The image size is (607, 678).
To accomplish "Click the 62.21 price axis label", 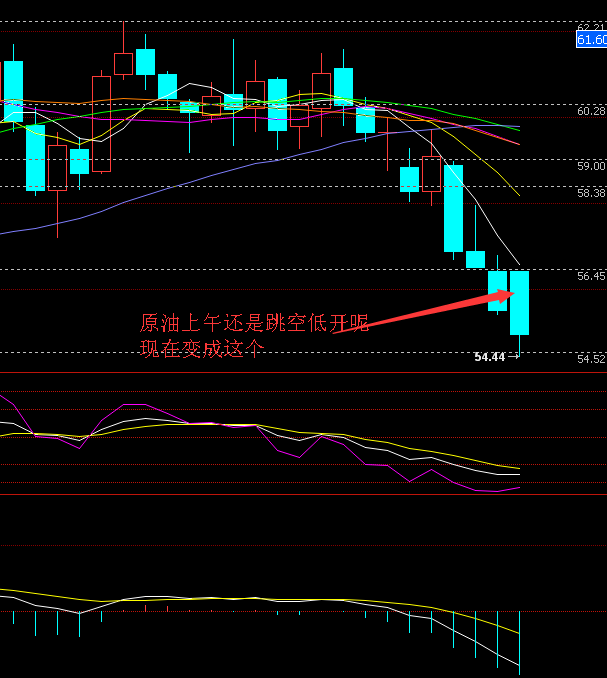I will click(x=591, y=27).
